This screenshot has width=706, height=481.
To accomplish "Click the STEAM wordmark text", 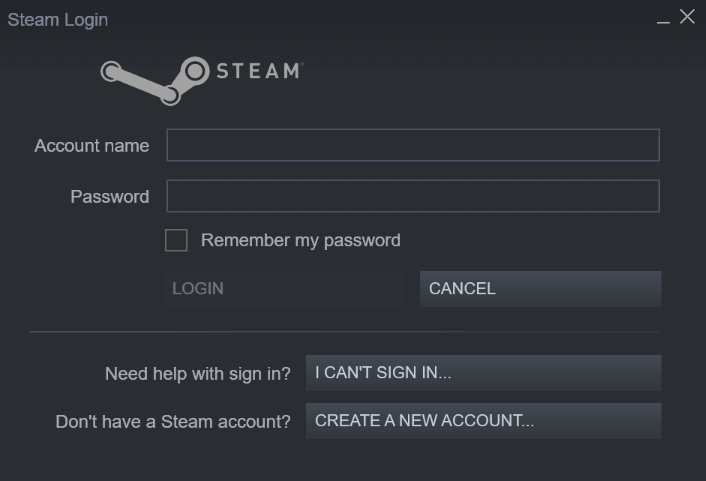I will coord(258,71).
